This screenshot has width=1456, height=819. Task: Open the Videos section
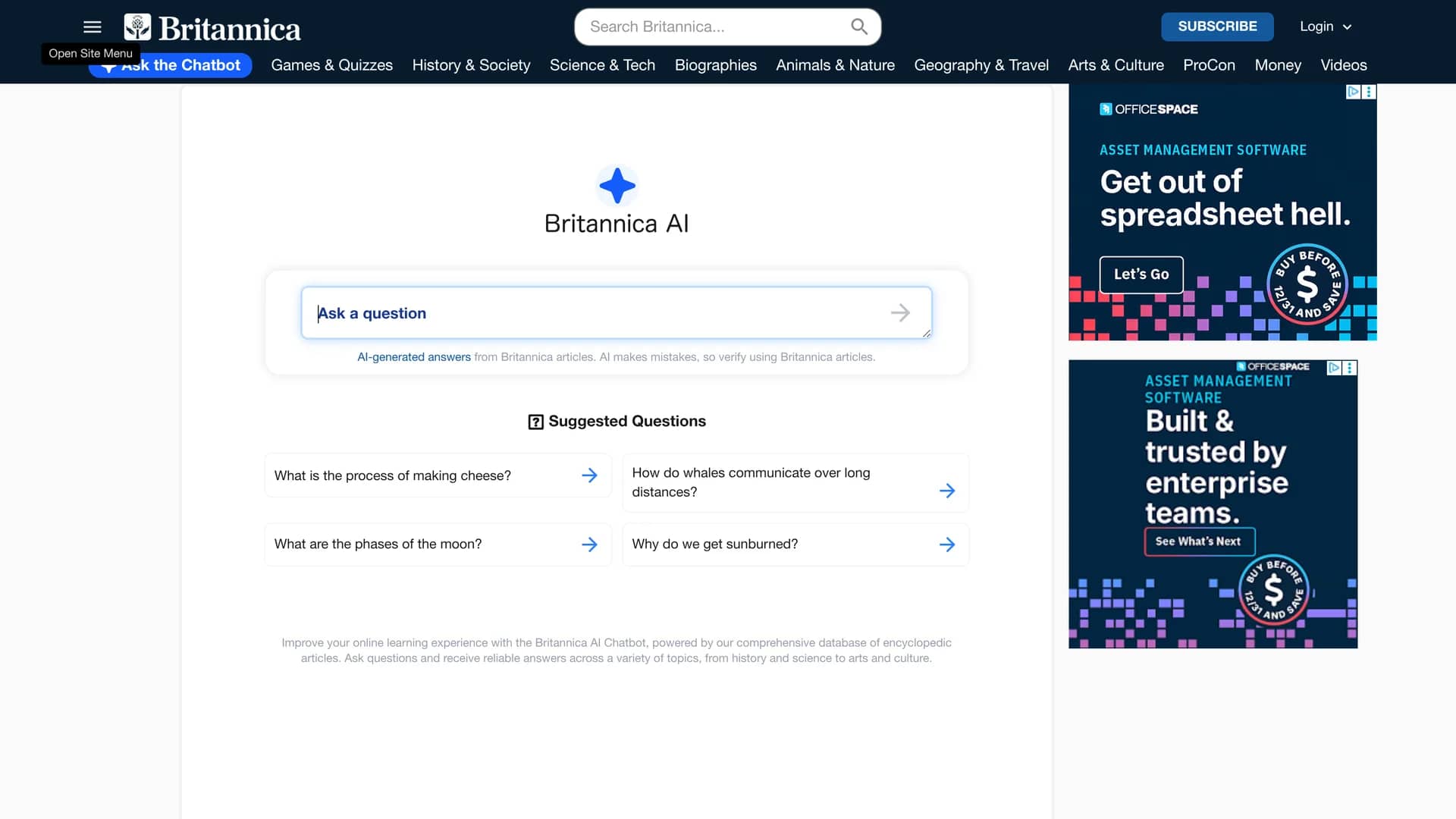(1343, 65)
